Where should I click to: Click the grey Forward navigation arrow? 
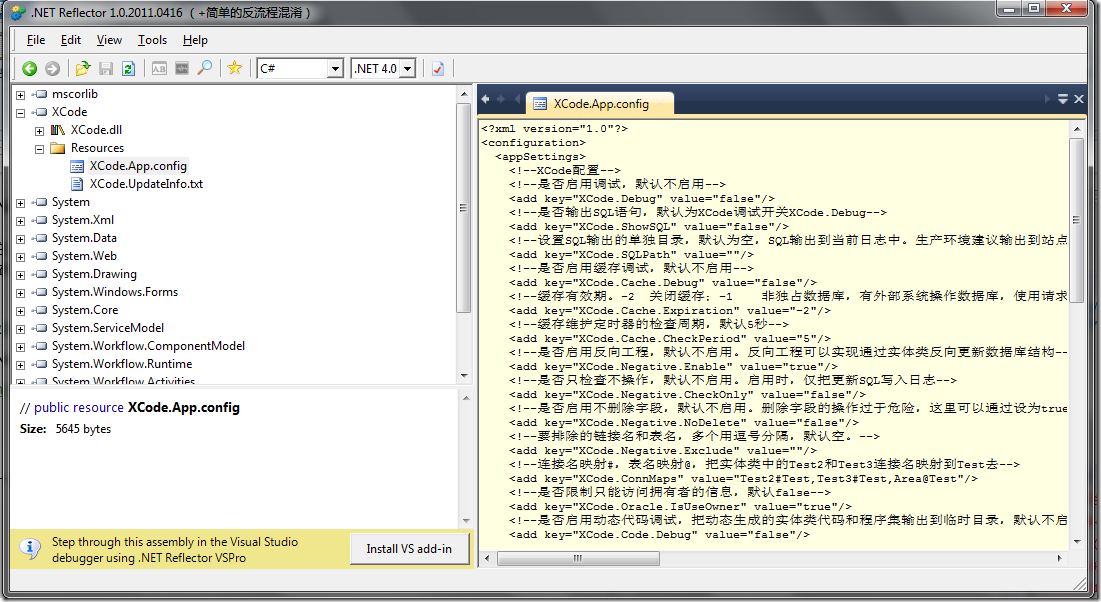(53, 68)
